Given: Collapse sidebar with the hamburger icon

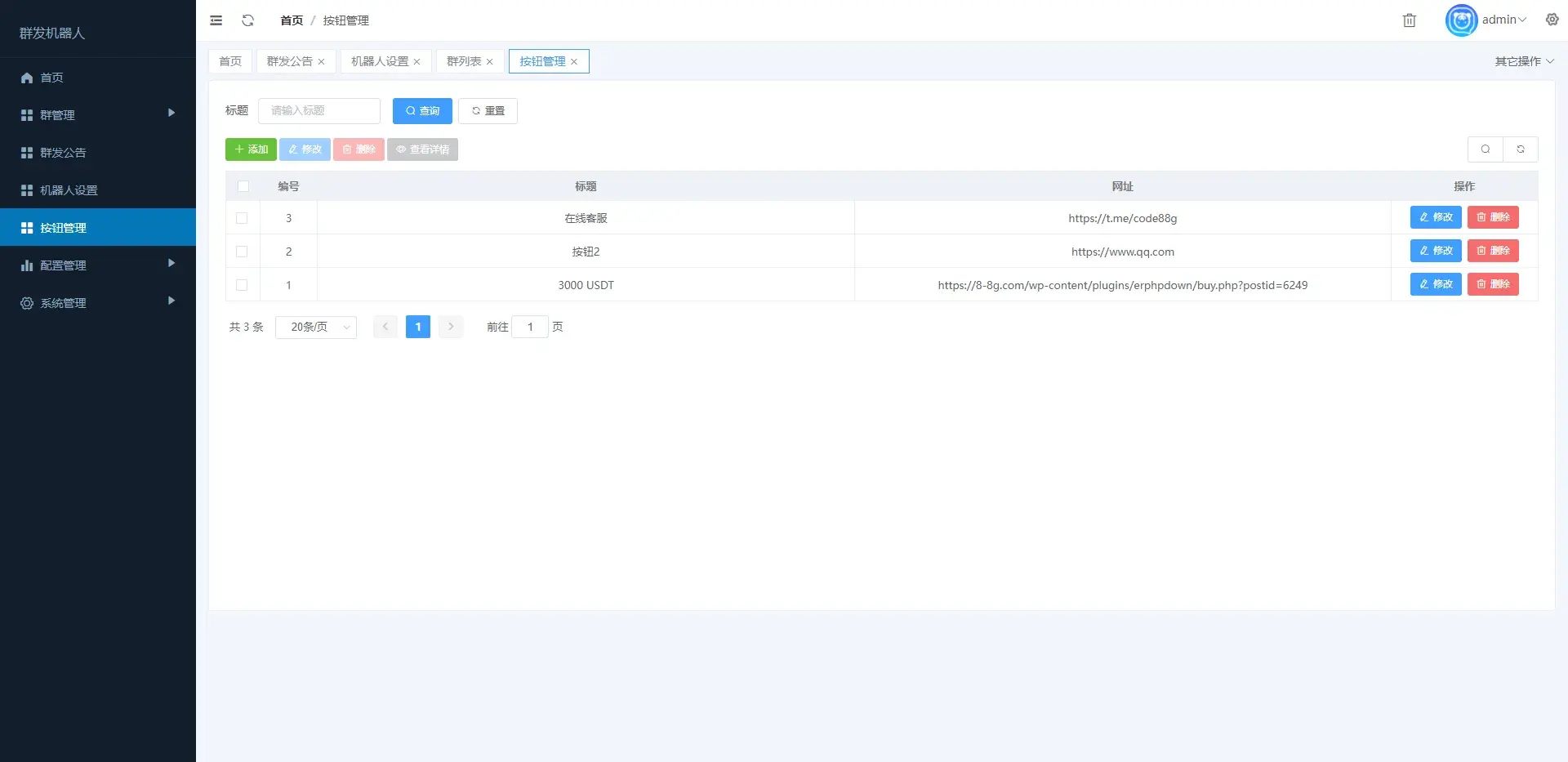Looking at the screenshot, I should [216, 20].
